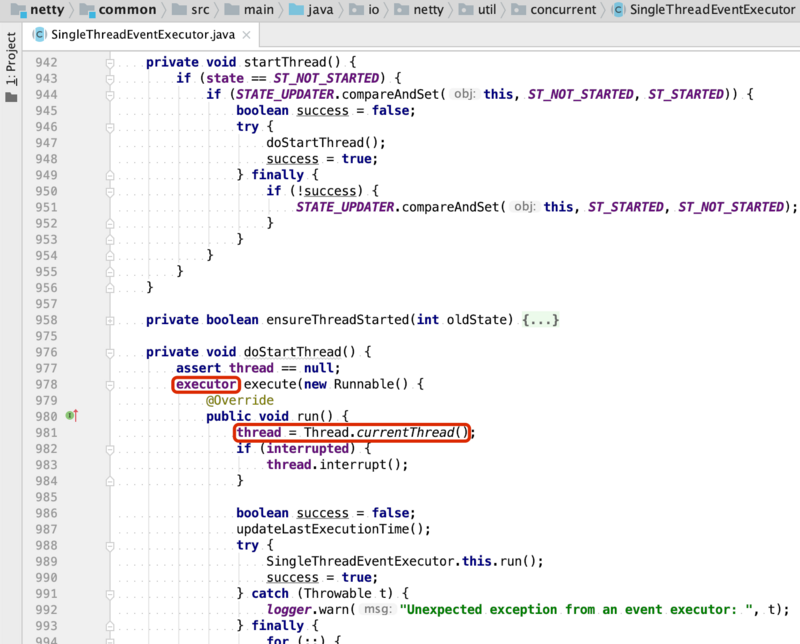
Task: Click the @Override annotation
Action: tap(240, 400)
